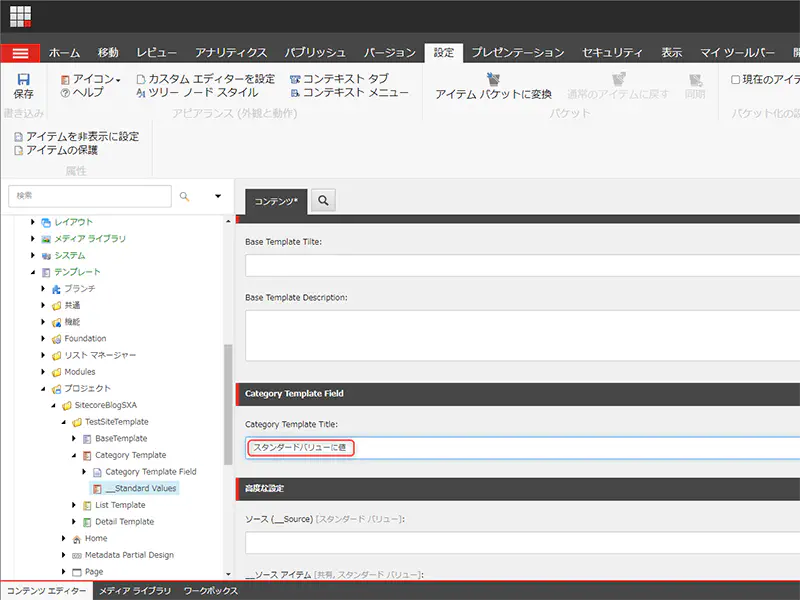Expand the メディア ライブラリ node arrow
This screenshot has width=800, height=600.
[33, 238]
